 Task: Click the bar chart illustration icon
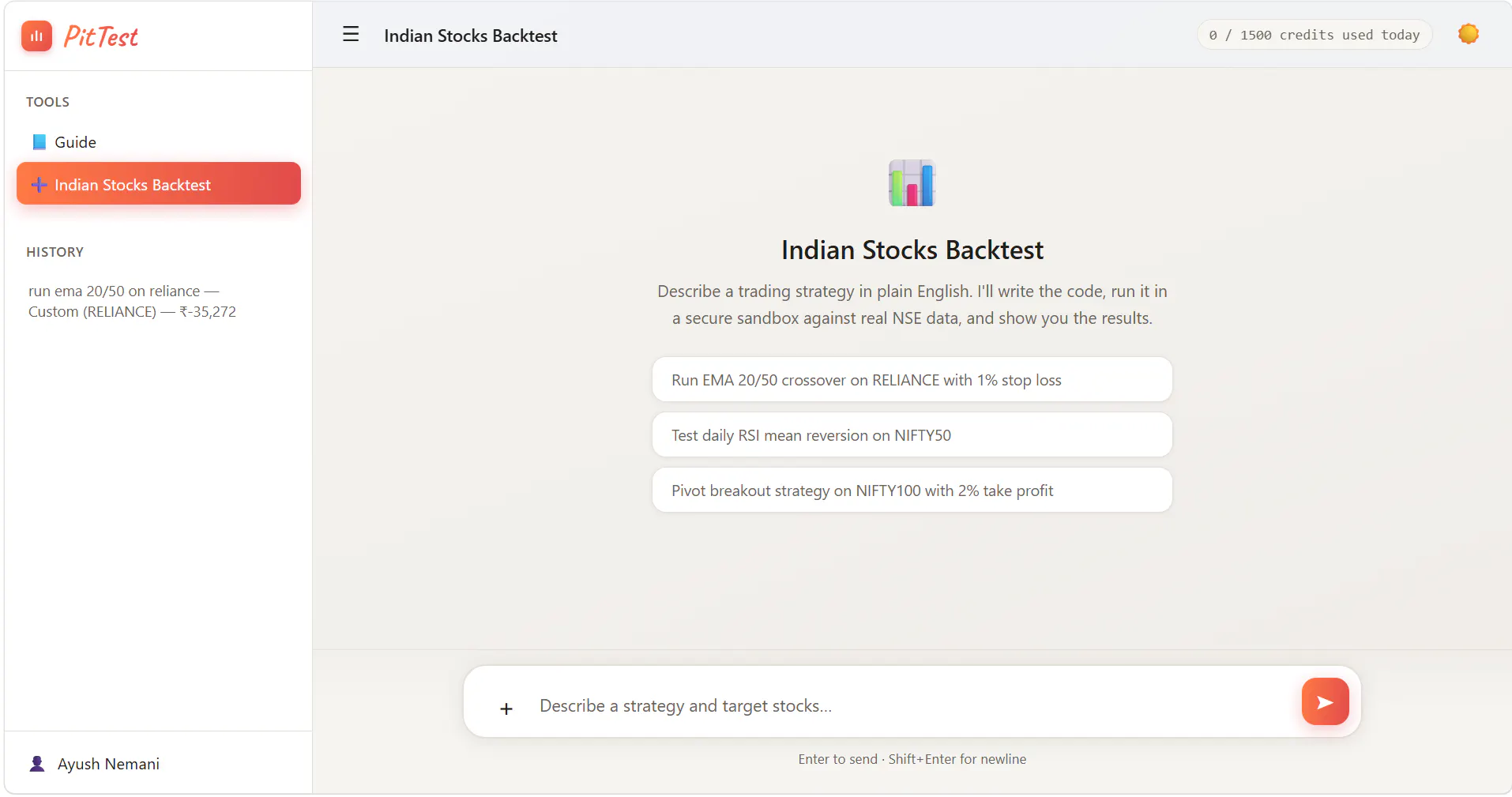tap(912, 182)
